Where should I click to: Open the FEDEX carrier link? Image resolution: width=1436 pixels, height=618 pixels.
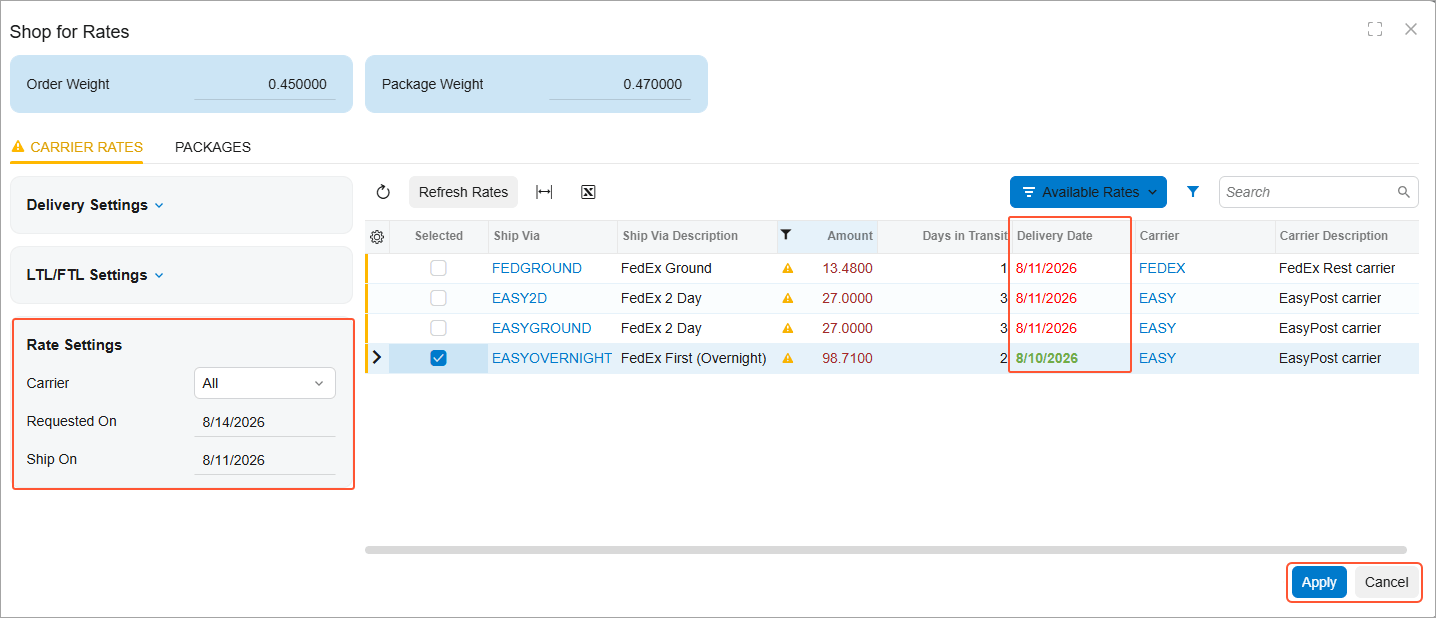click(1162, 268)
